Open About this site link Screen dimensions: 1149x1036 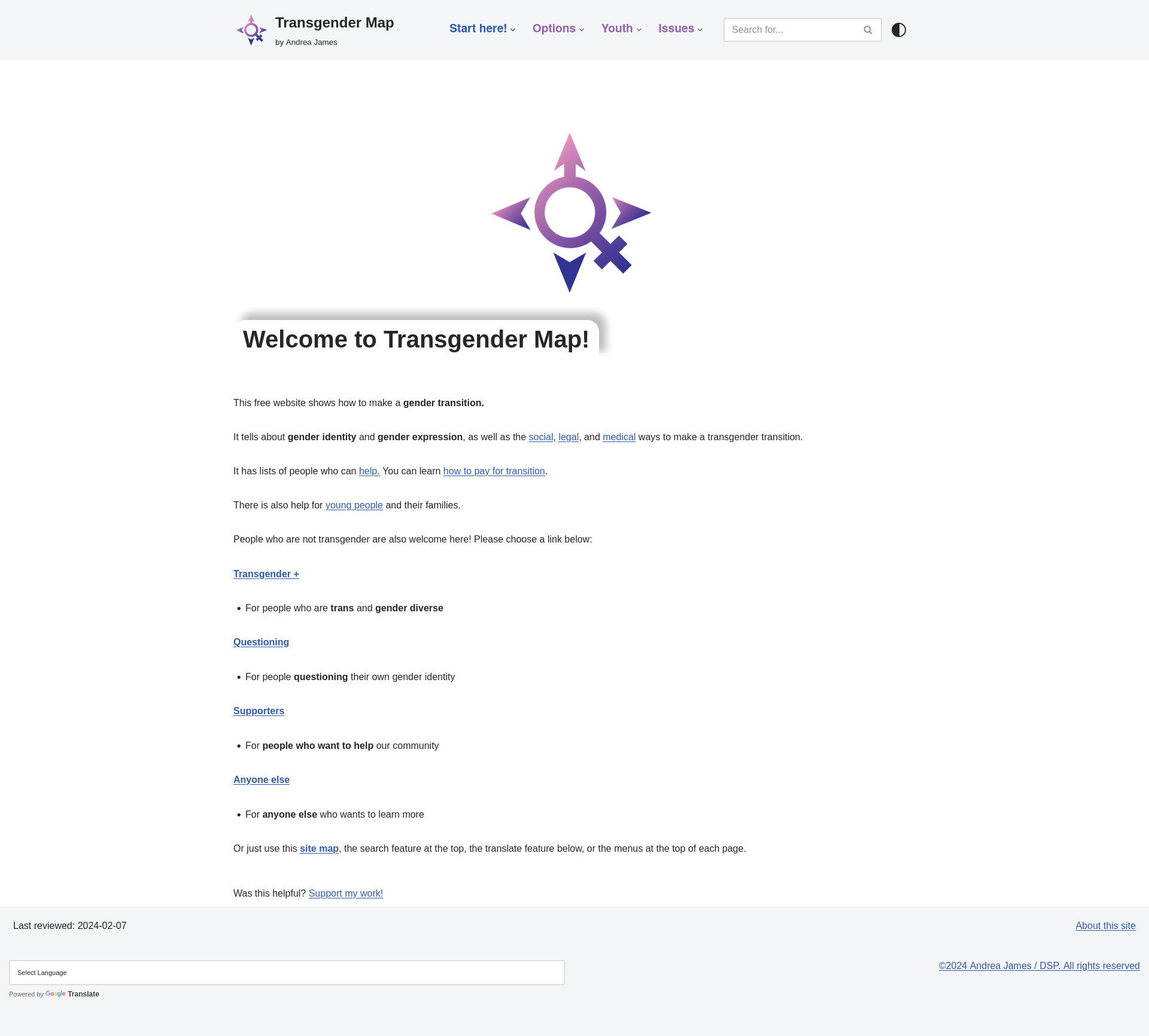(x=1105, y=926)
